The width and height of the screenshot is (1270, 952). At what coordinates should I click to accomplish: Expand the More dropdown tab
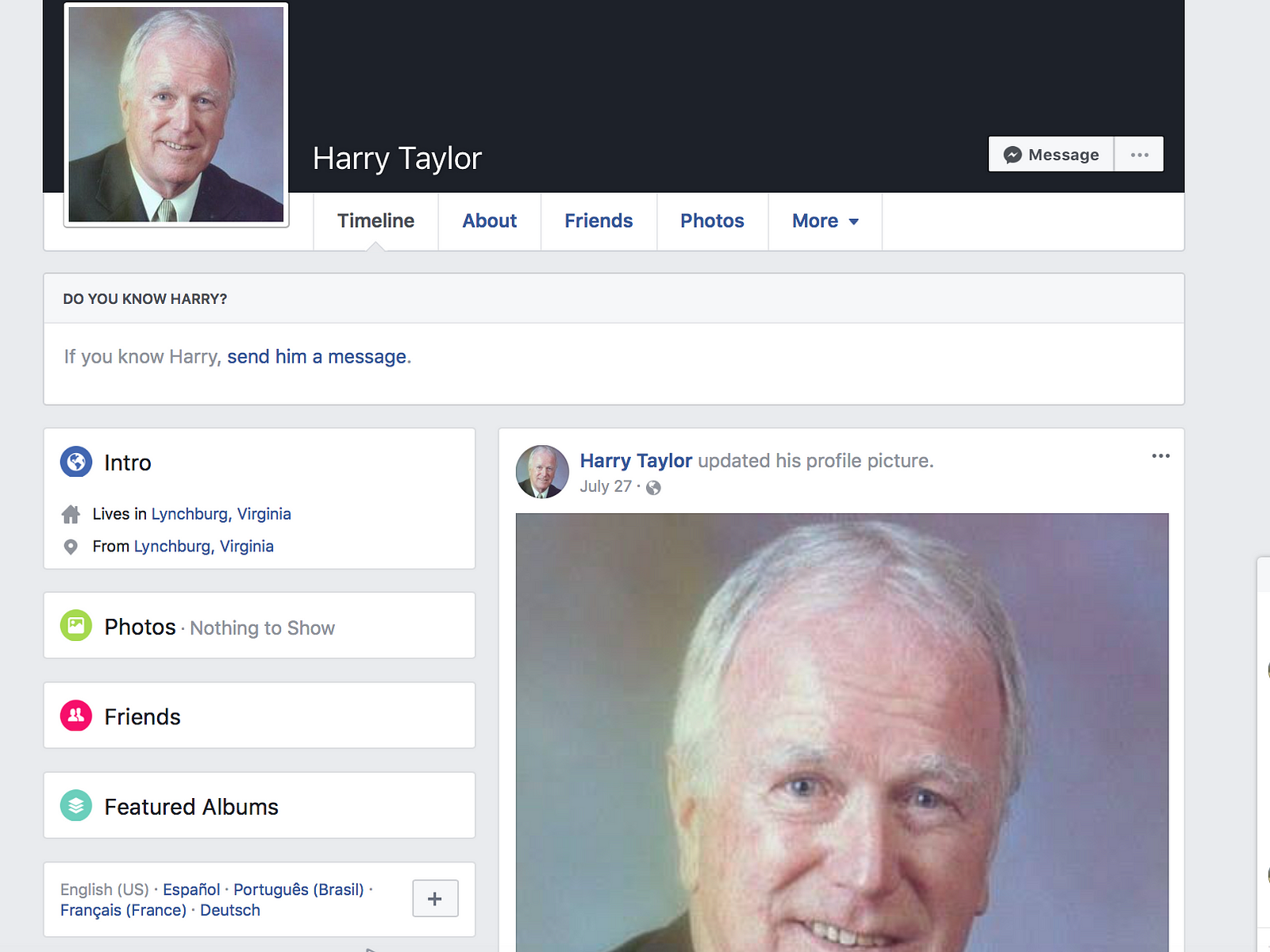click(x=825, y=221)
